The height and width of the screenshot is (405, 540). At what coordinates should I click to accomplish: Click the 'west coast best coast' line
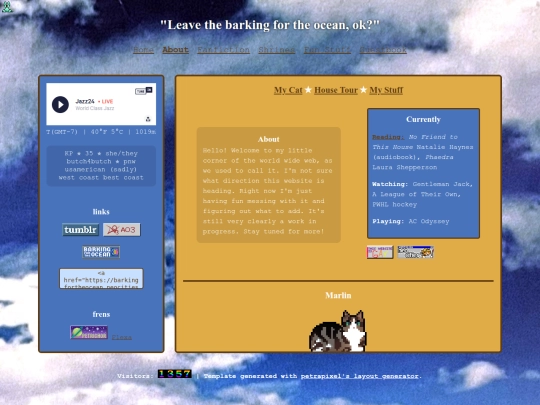[x=101, y=178]
